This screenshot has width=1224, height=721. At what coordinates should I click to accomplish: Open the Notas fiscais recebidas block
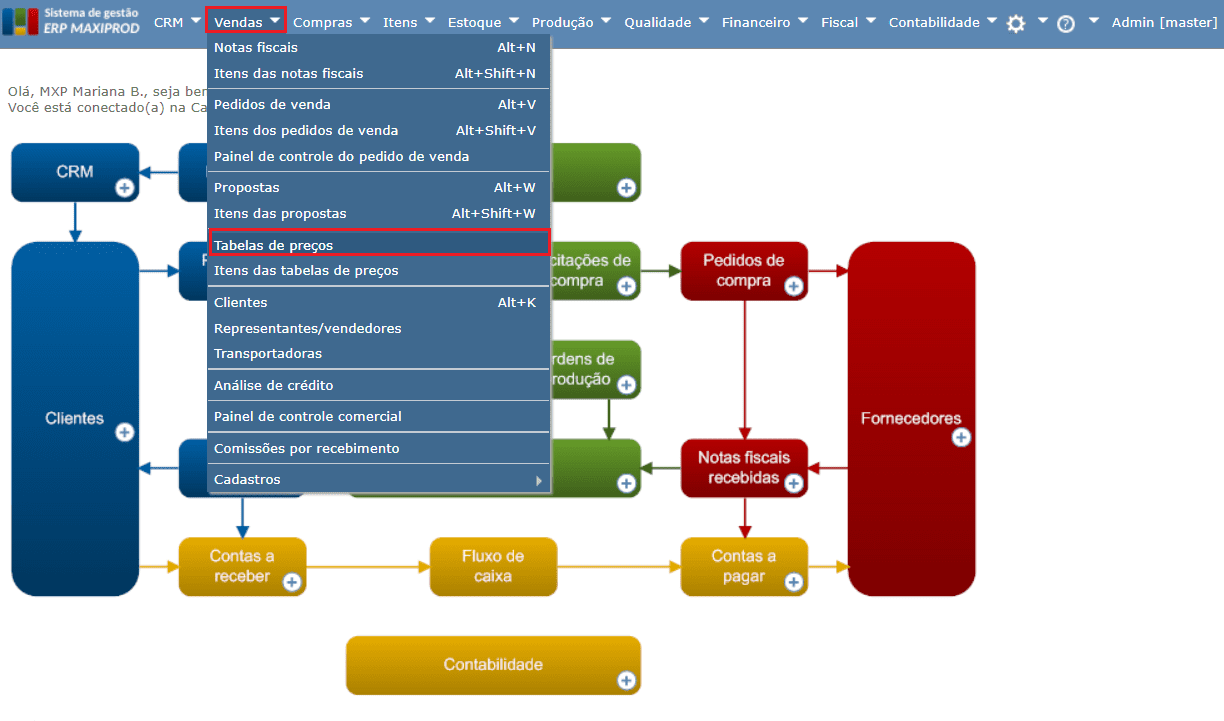744,468
